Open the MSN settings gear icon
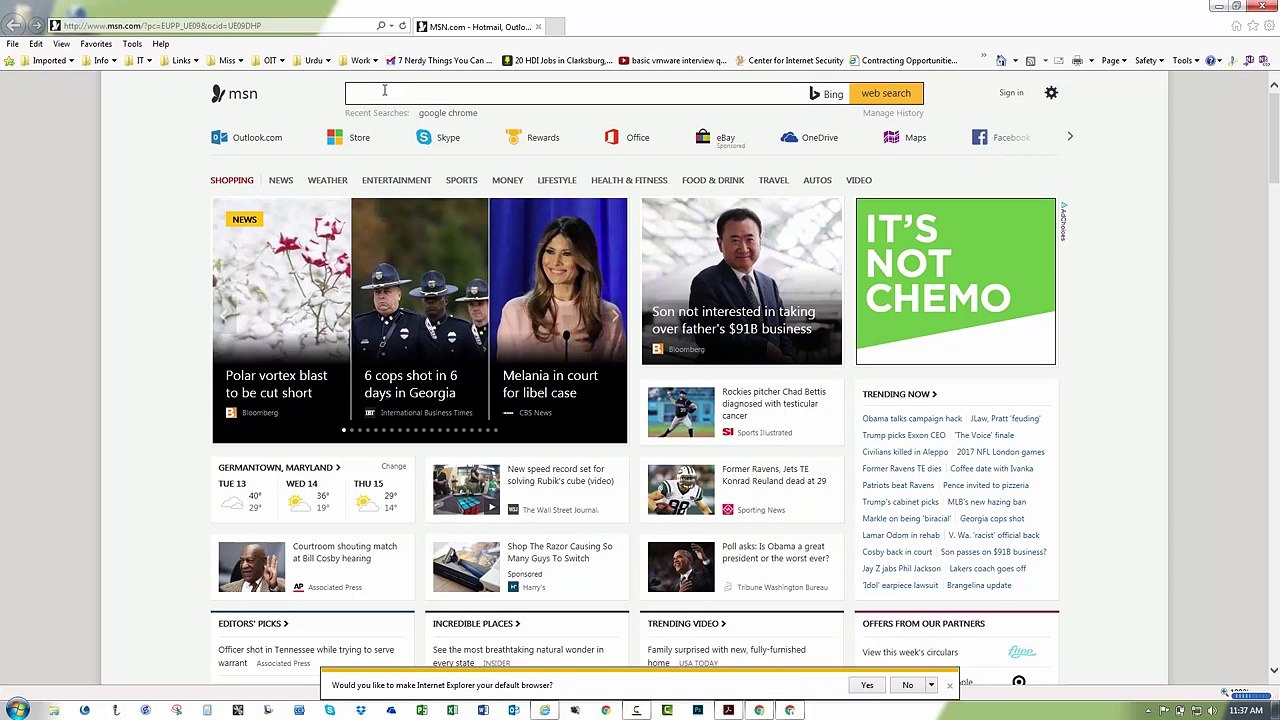The image size is (1280, 720). (1051, 93)
